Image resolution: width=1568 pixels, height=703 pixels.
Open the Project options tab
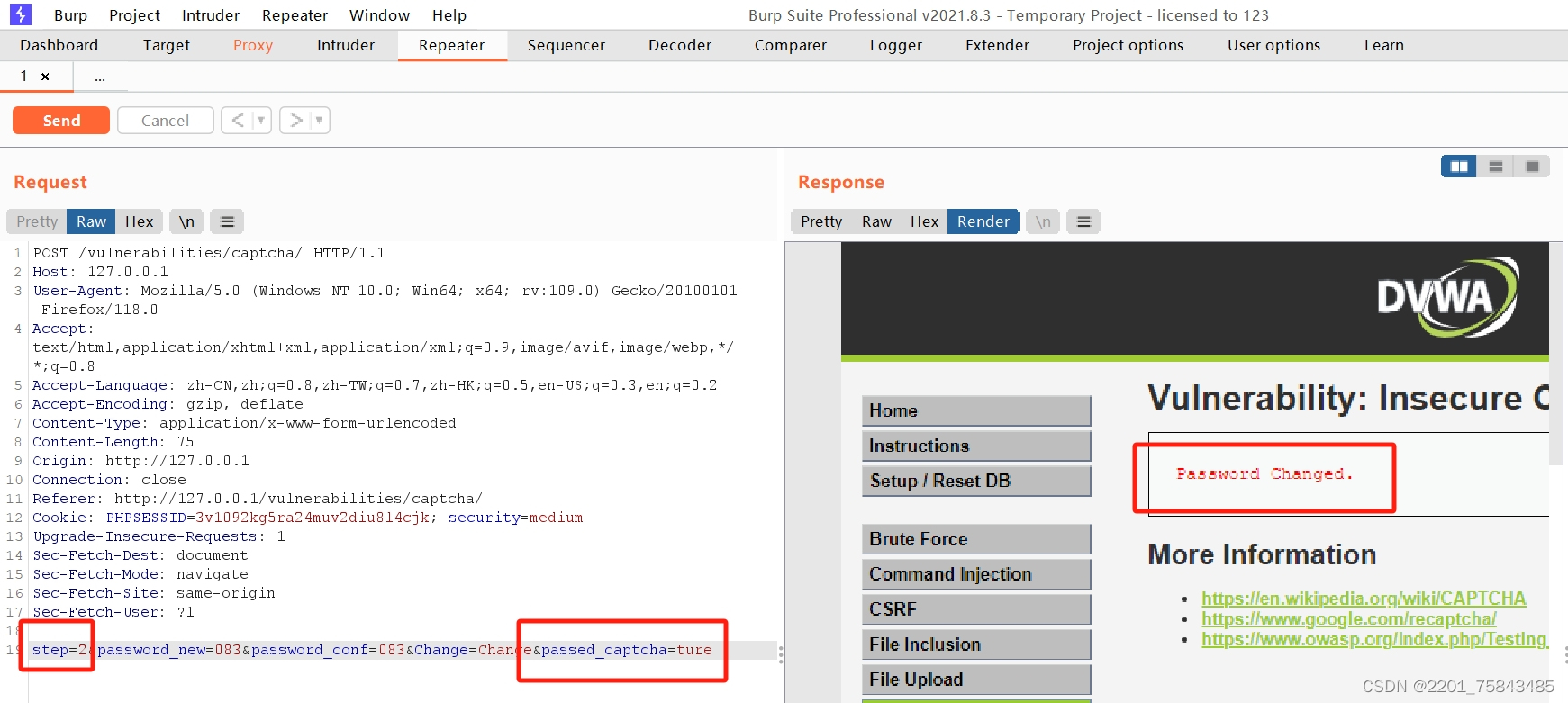pos(1128,45)
